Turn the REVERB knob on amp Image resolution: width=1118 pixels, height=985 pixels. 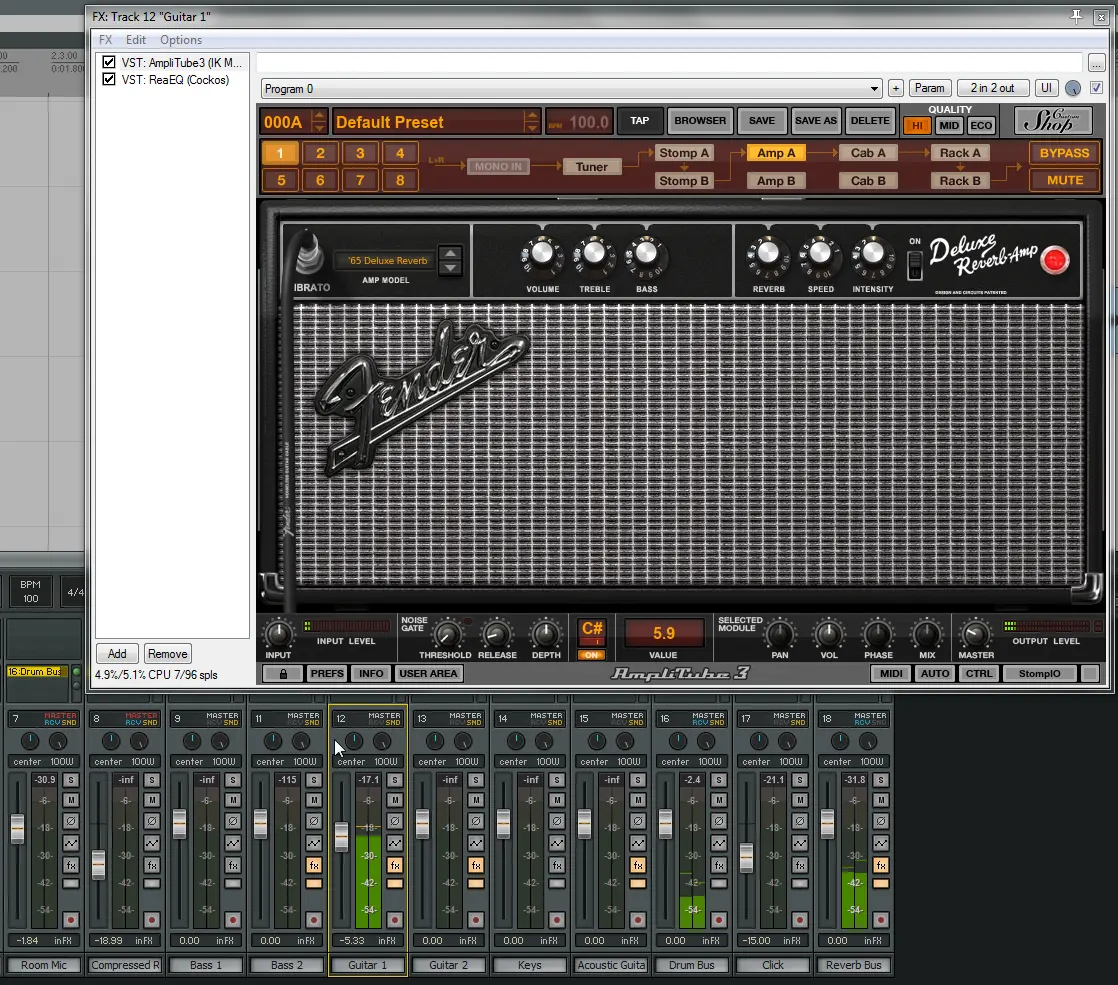768,253
